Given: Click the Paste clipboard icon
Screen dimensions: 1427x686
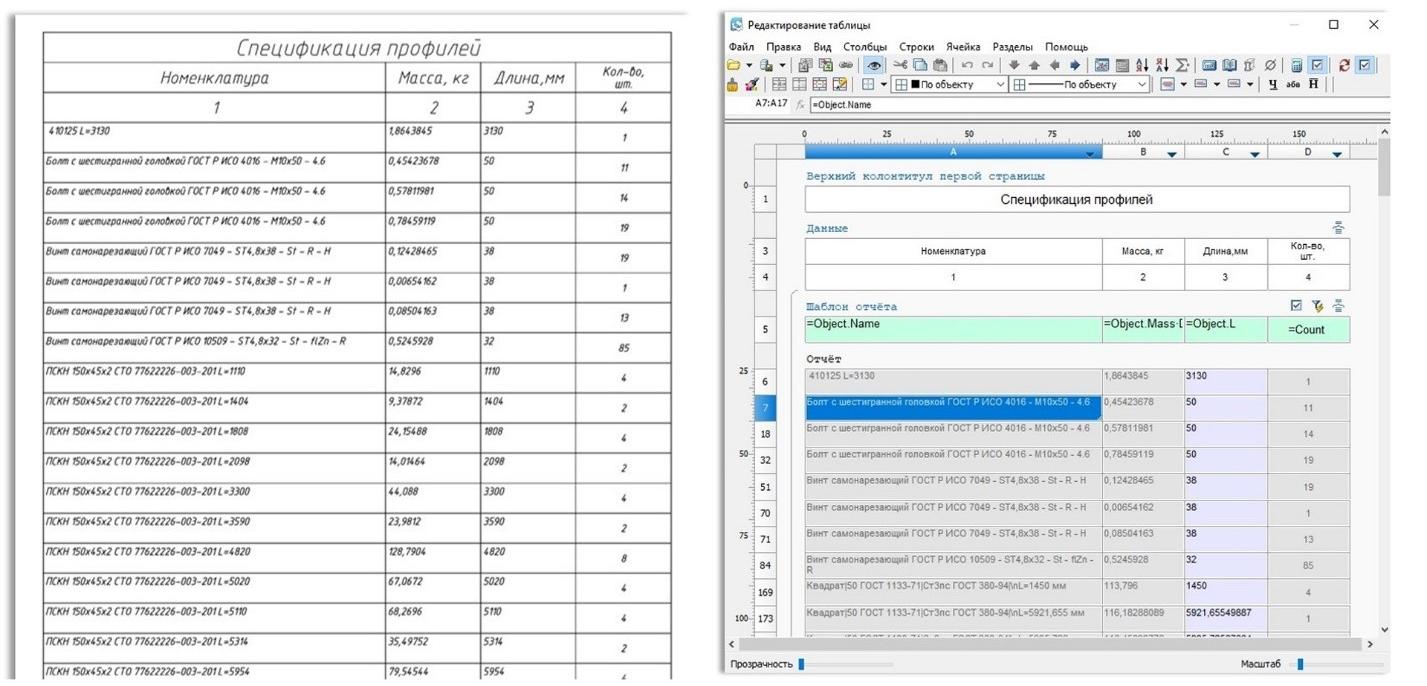Looking at the screenshot, I should point(939,65).
